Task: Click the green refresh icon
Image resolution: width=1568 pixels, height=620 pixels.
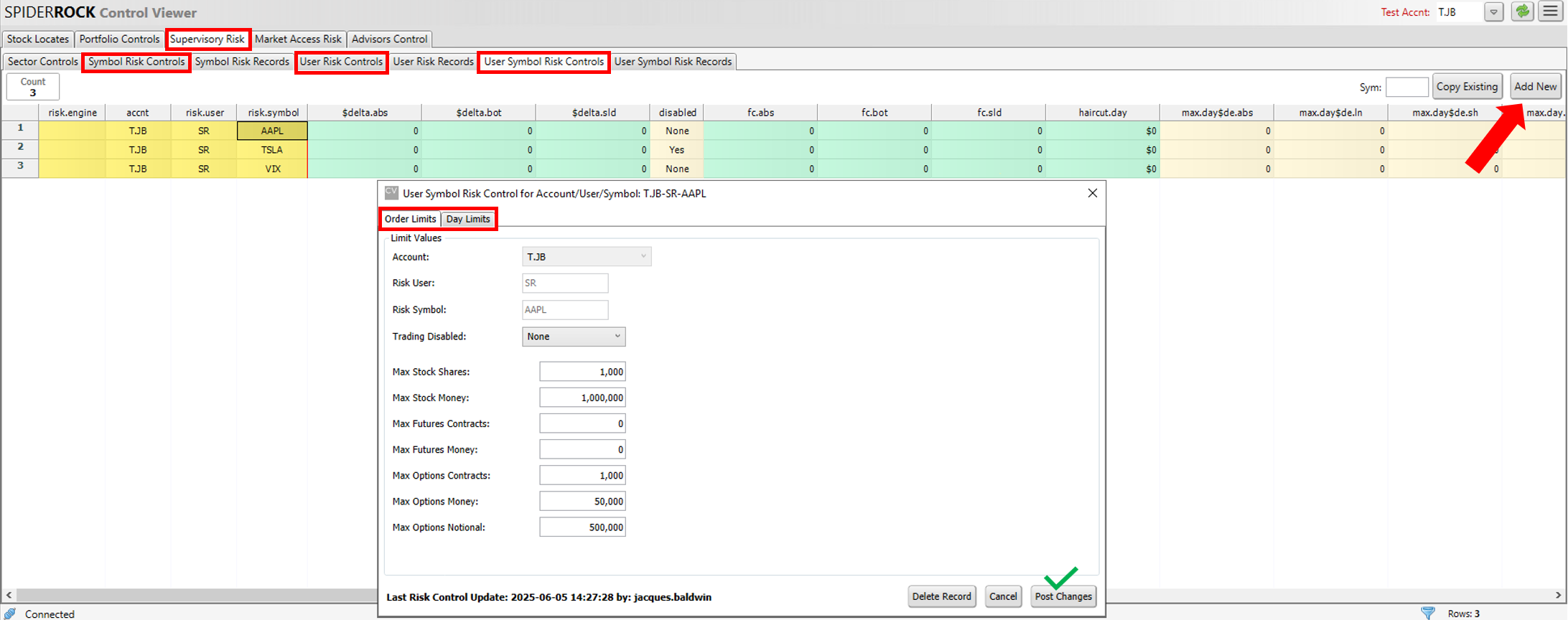Action: 1522,12
